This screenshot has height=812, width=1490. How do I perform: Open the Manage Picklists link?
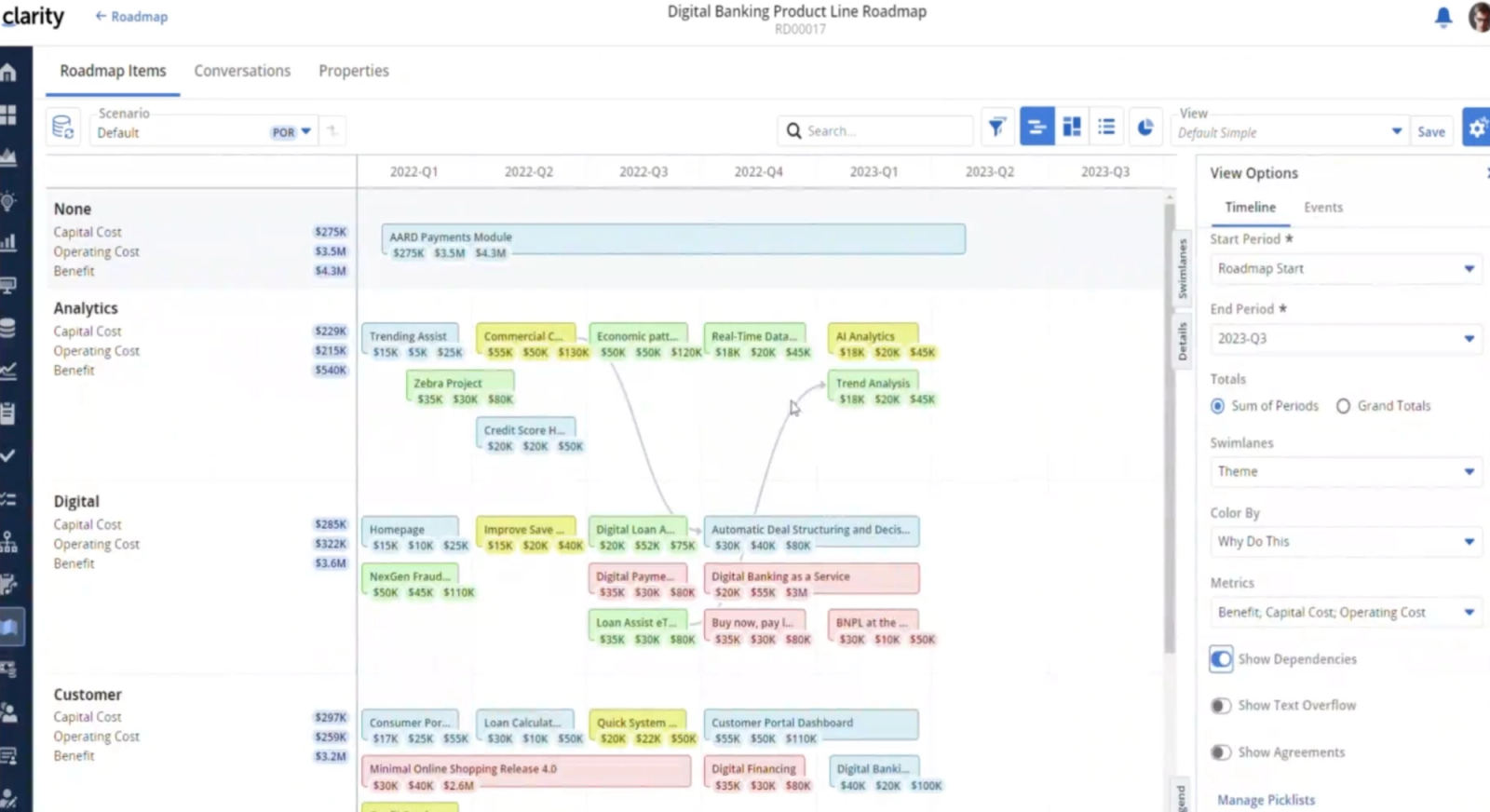click(1266, 800)
